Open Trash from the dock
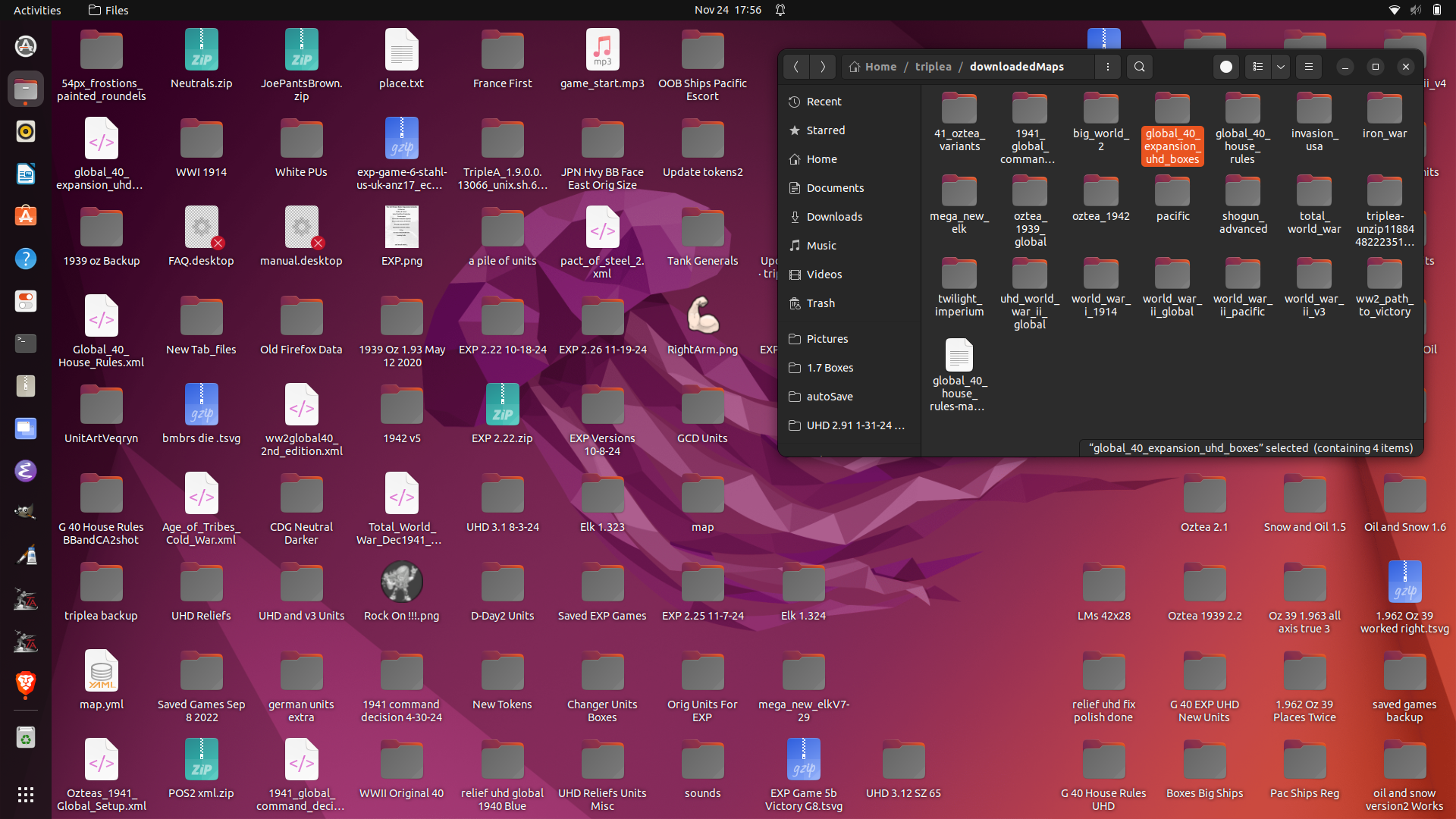Screen dimensions: 1456x819 [x=26, y=738]
